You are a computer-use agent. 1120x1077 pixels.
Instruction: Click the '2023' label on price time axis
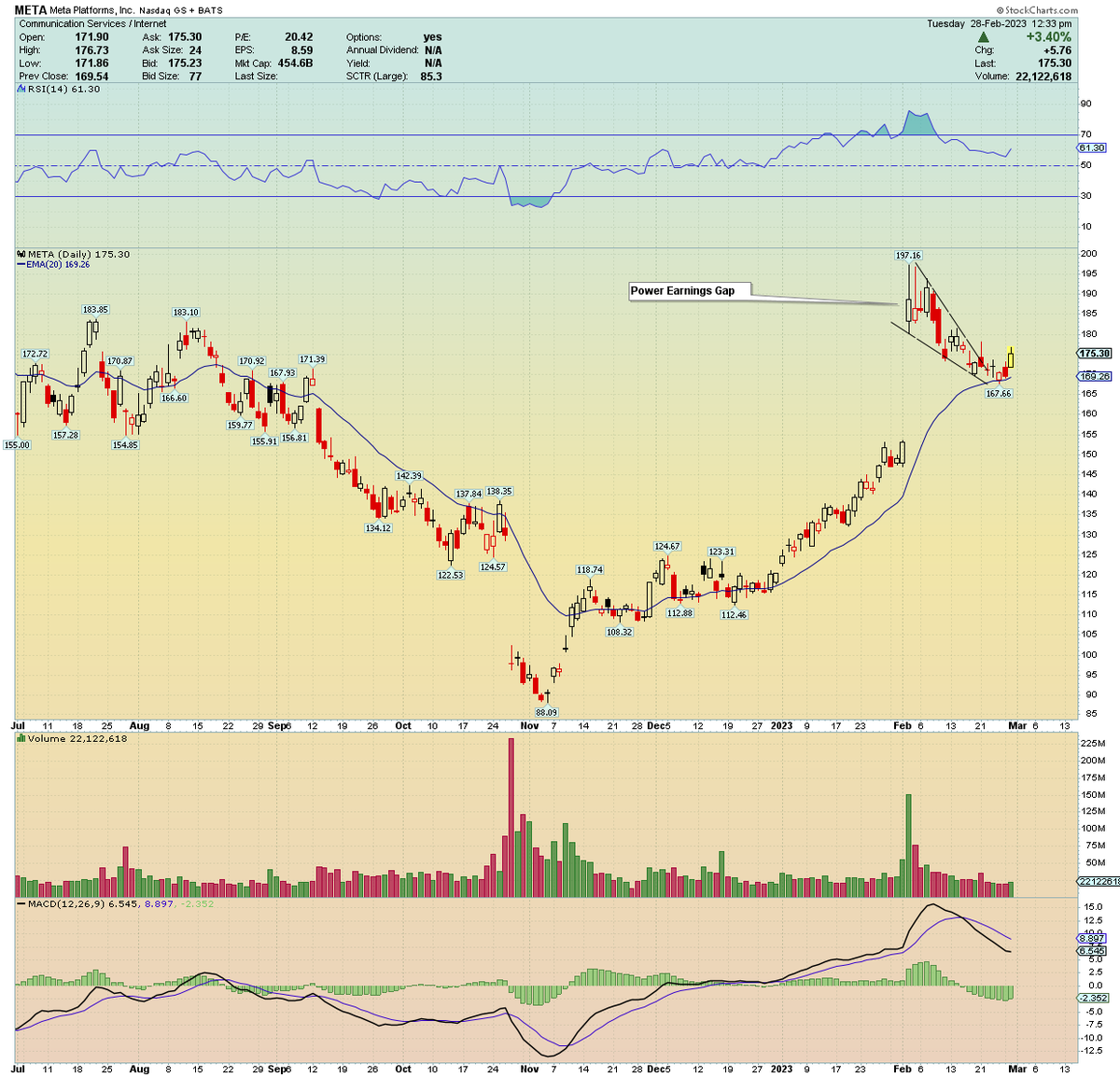point(781,726)
